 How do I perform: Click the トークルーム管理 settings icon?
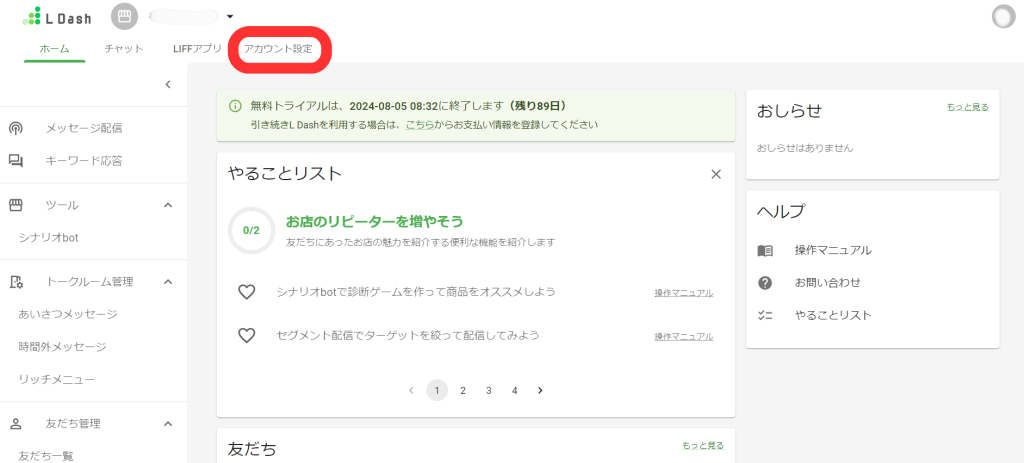pos(16,282)
